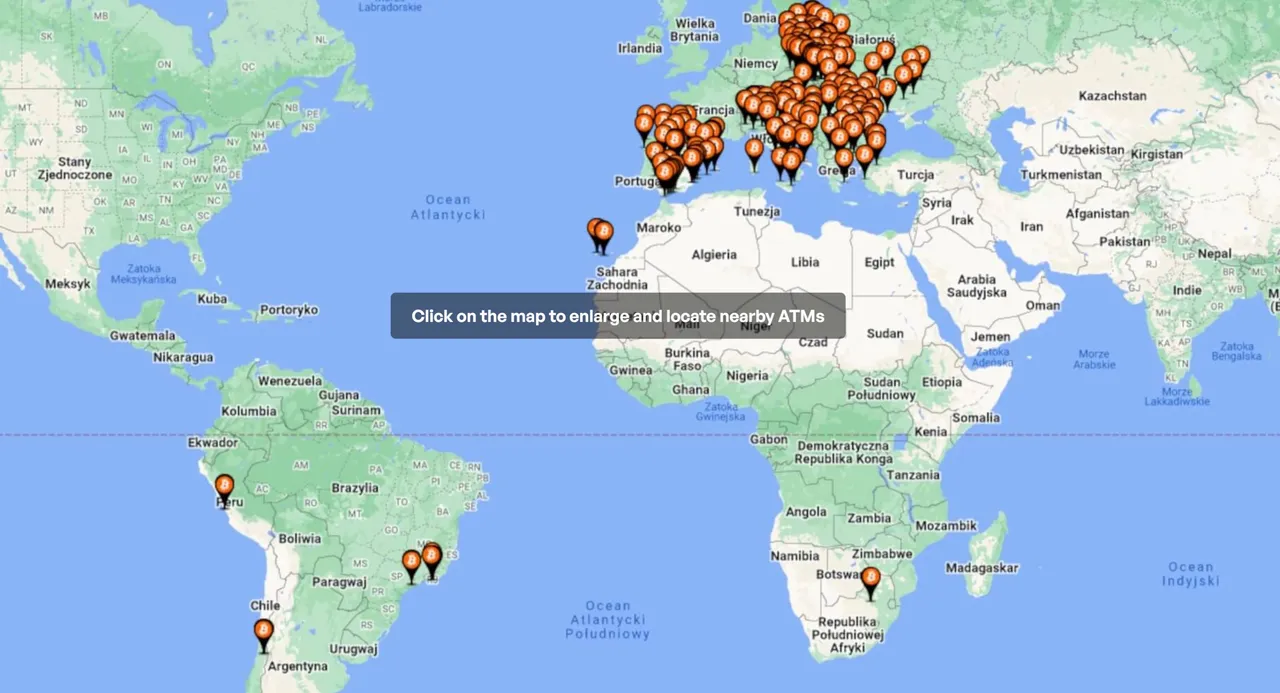Click the Afganistan country label
1280x693 pixels.
1097,213
